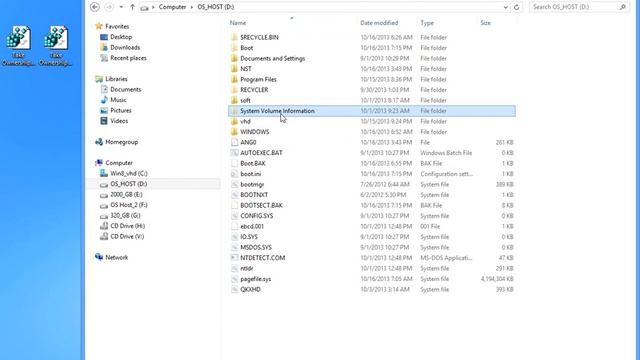Select the soft folder icon

[234, 100]
